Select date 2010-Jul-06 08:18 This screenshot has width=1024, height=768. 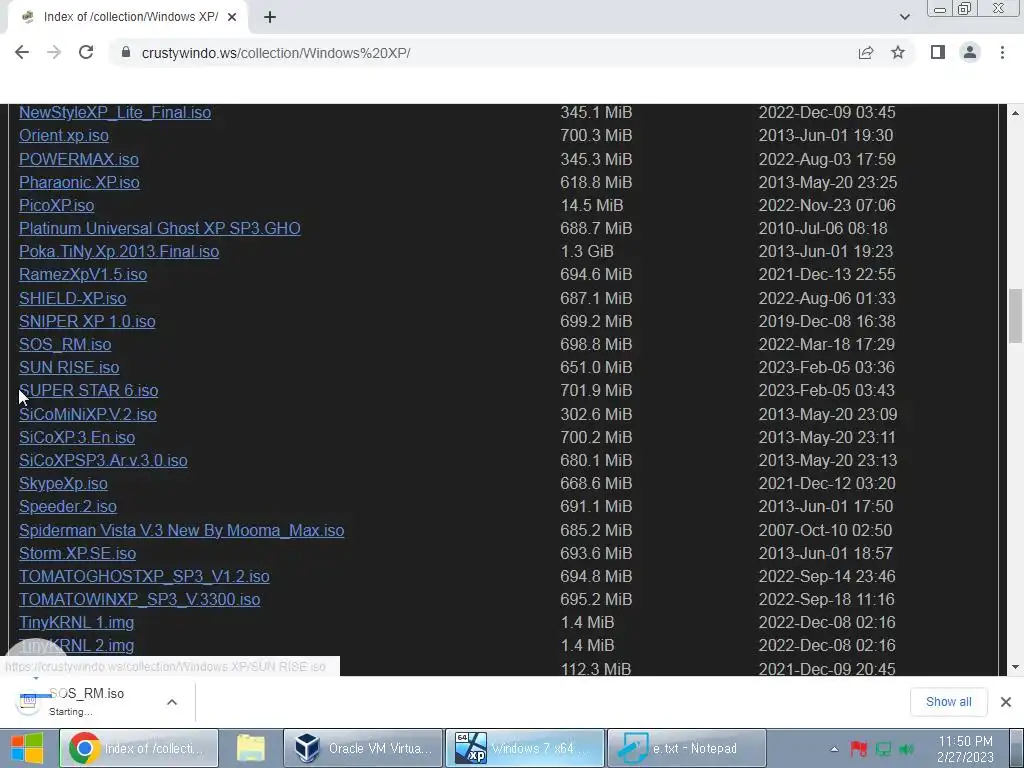click(x=823, y=228)
